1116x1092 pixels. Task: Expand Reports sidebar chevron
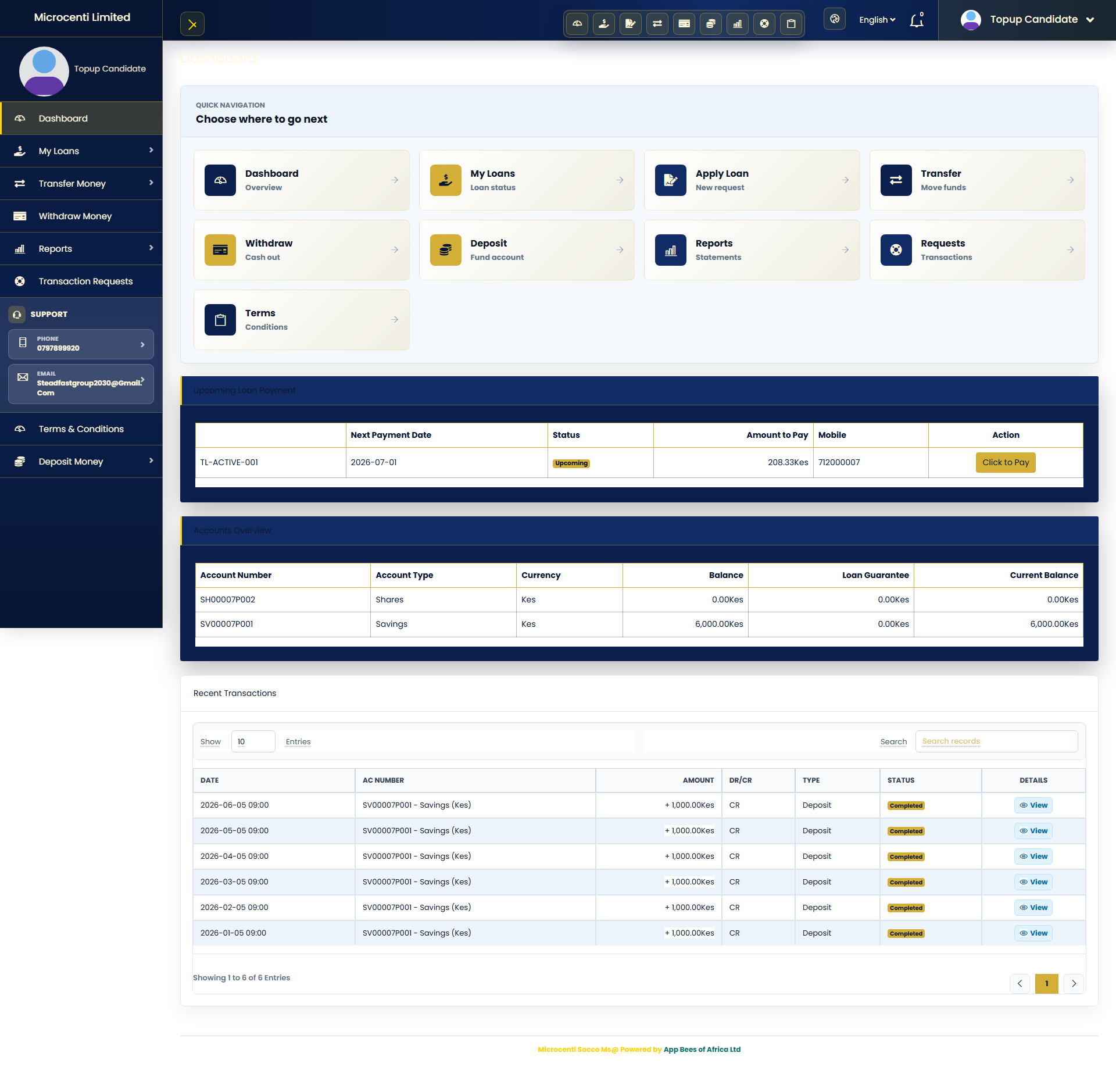click(x=151, y=248)
